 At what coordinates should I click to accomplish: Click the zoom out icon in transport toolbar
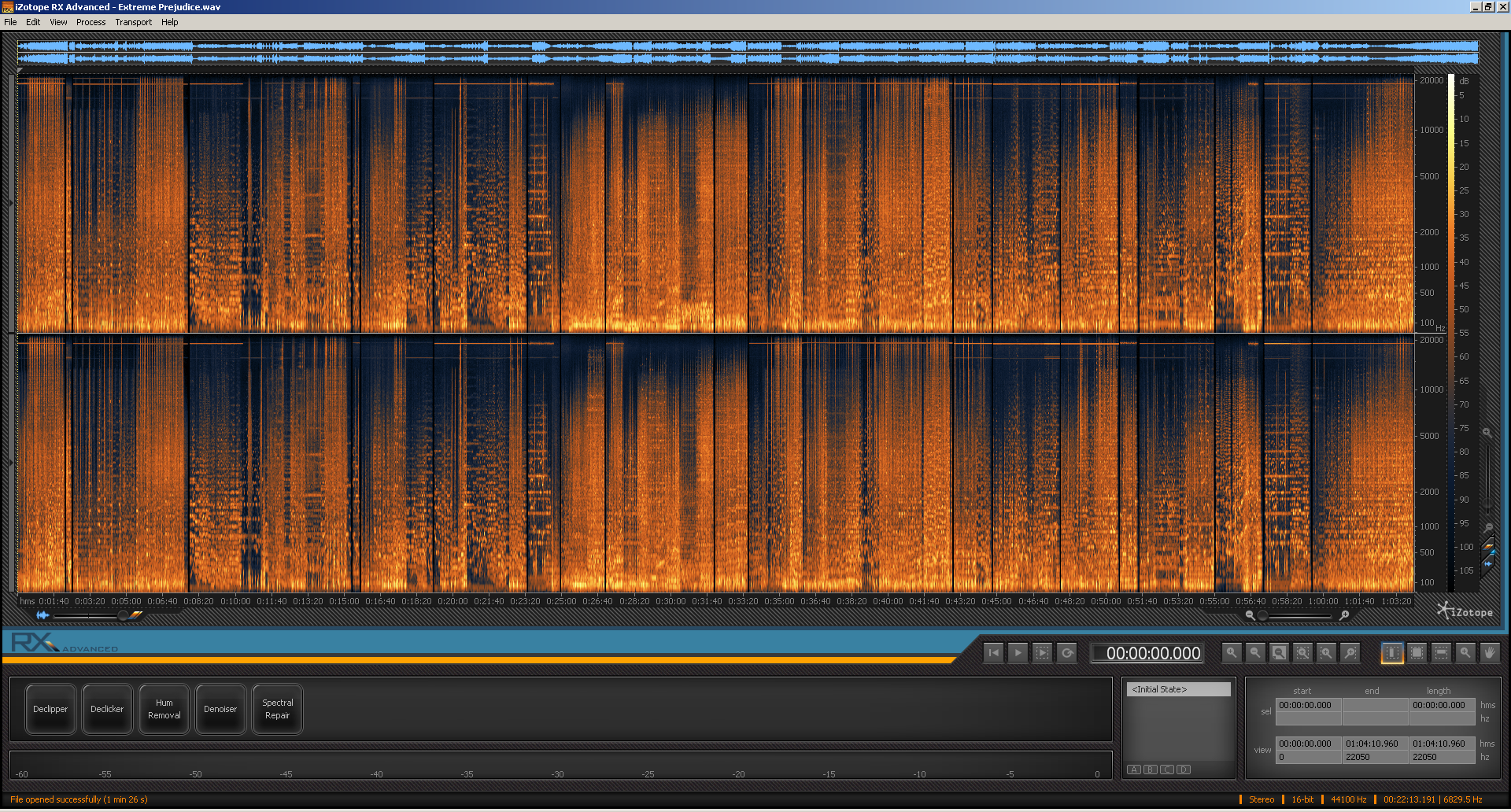pos(1255,653)
